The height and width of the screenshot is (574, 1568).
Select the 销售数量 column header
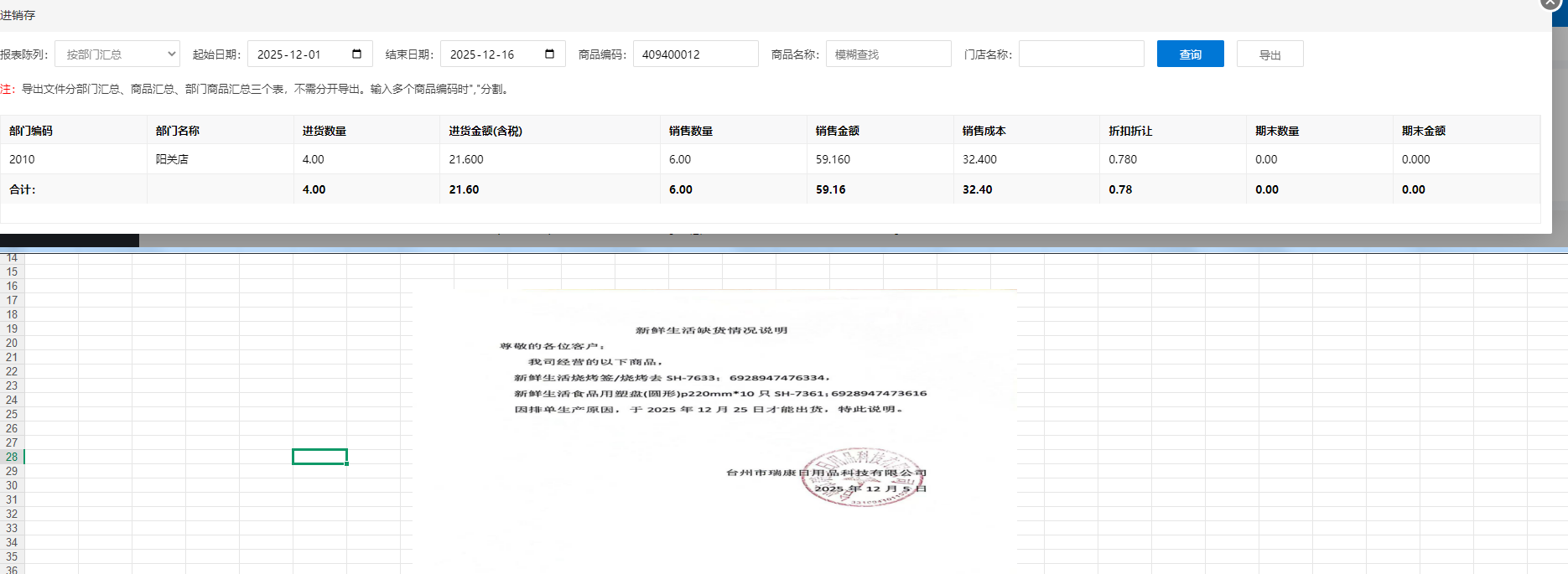pyautogui.click(x=691, y=131)
